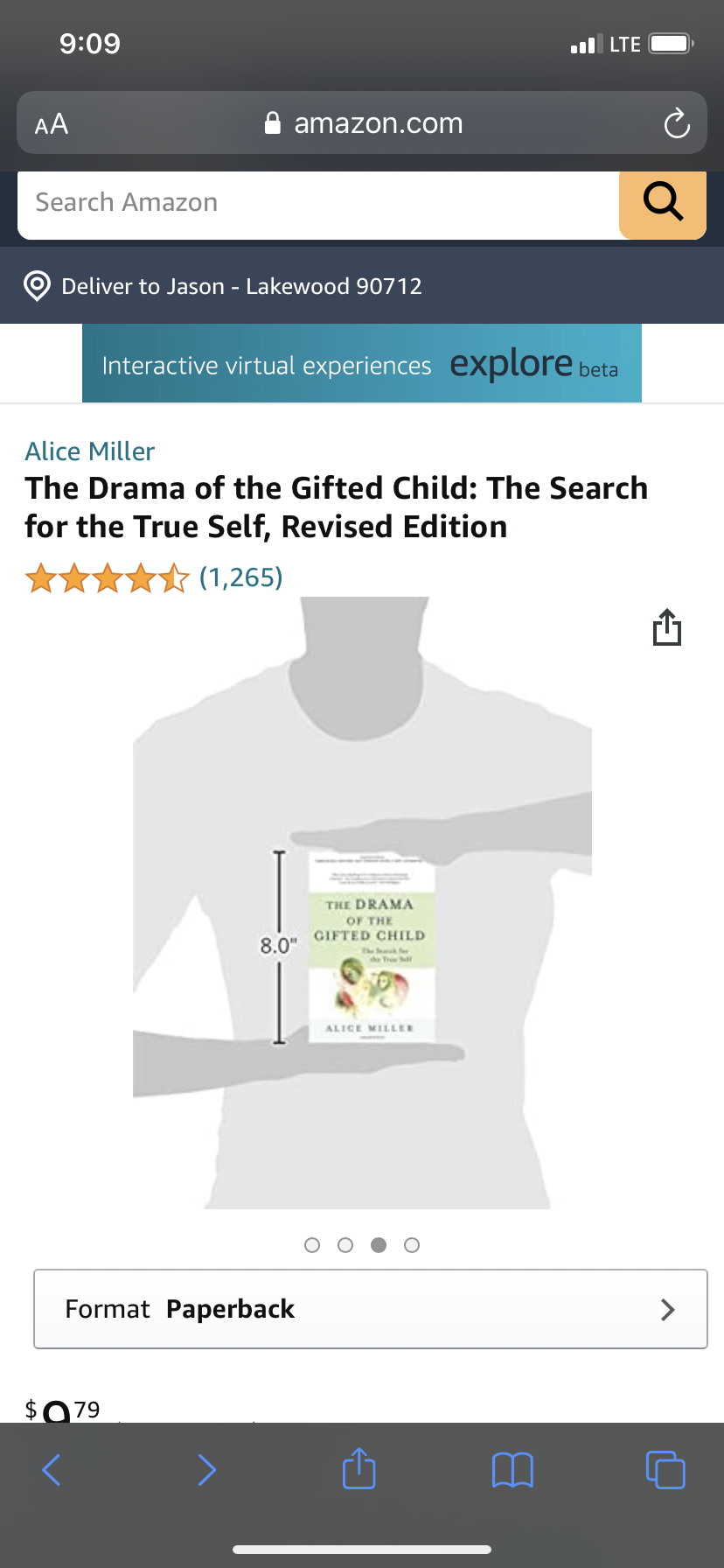This screenshot has height=1568, width=724.
Task: Show all open tabs in Safari
Action: pos(665,1469)
